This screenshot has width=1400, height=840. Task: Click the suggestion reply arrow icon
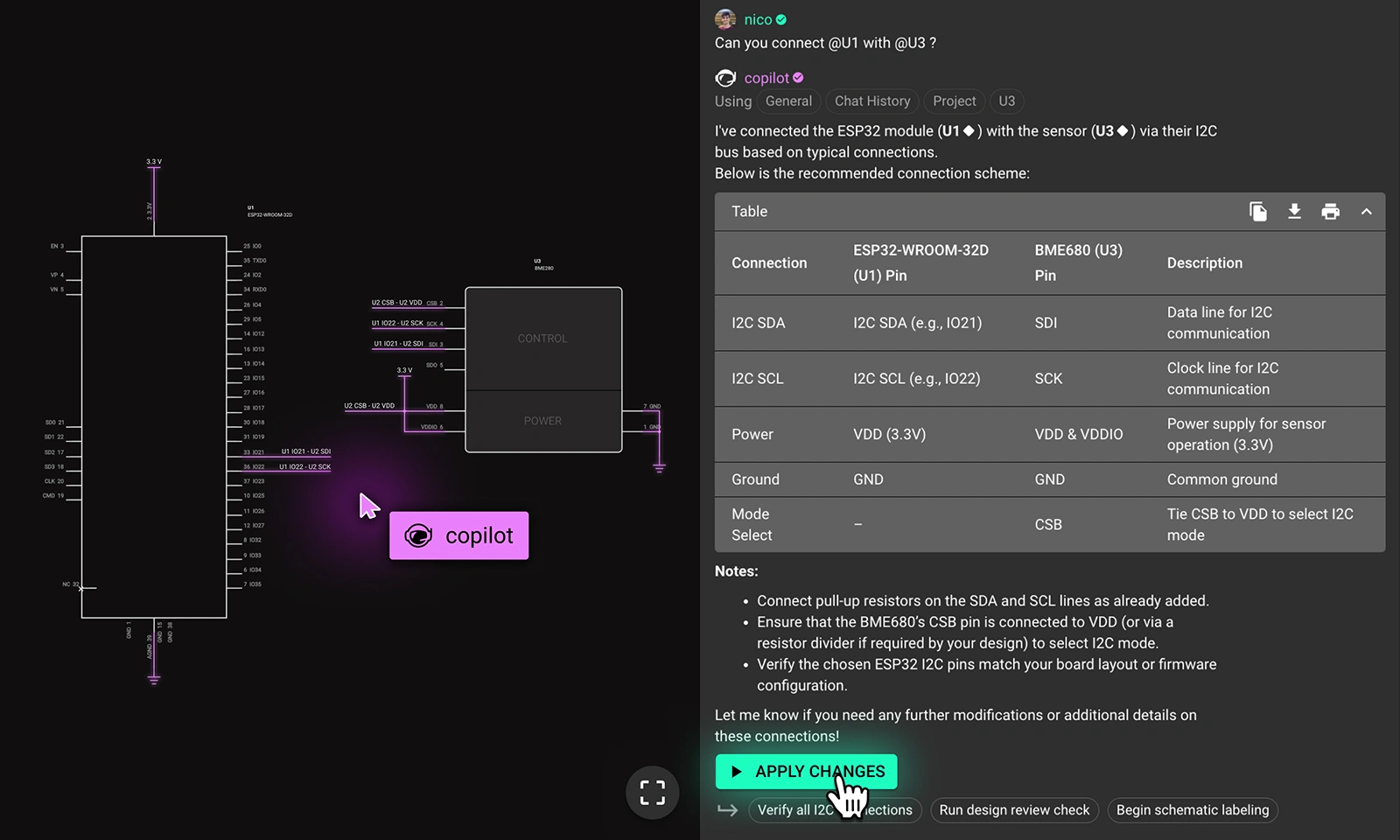point(727,810)
